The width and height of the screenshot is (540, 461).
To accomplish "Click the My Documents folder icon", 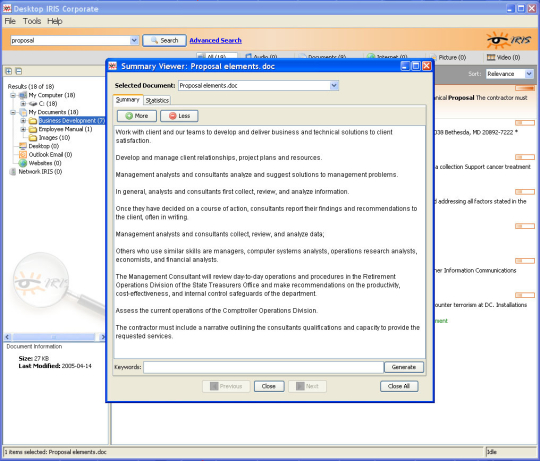I will click(x=23, y=112).
